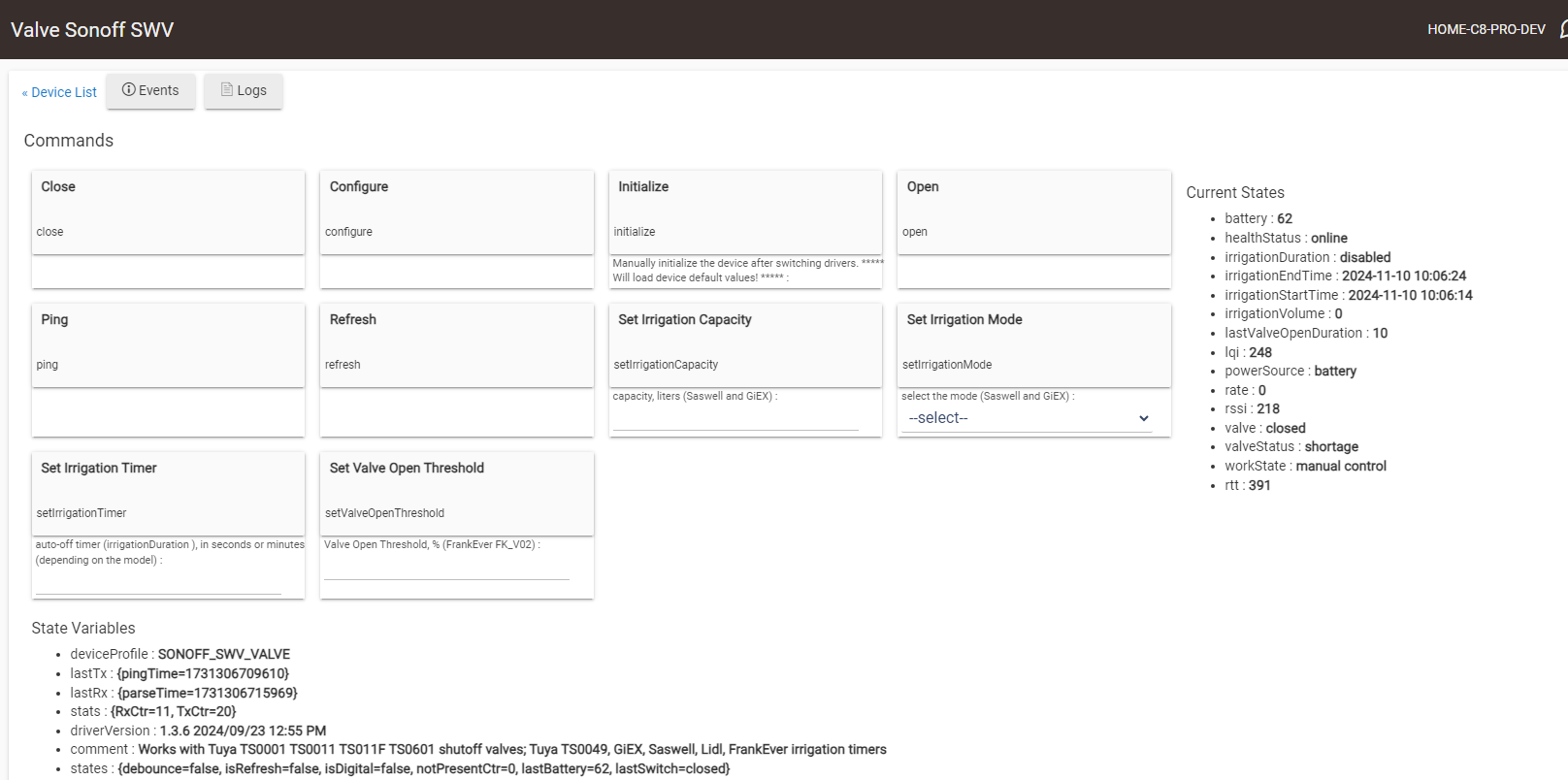This screenshot has height=780, width=1568.
Task: Select the valveStatus : shortage state
Action: pyautogui.click(x=1291, y=446)
